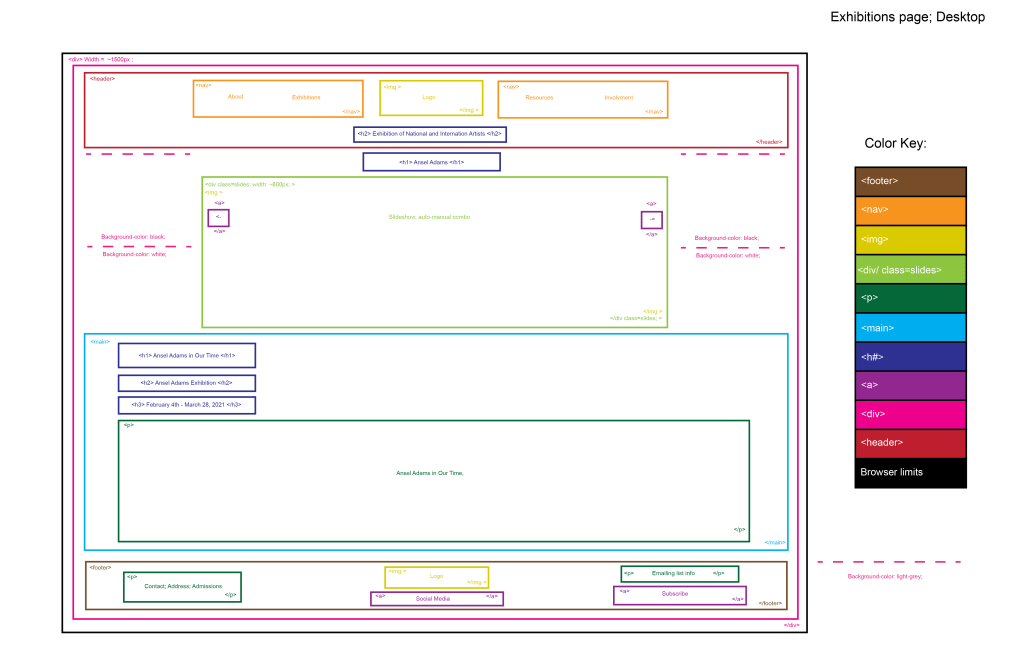
Task: Click the Ansel Adams h1 heading box
Action: pos(431,162)
